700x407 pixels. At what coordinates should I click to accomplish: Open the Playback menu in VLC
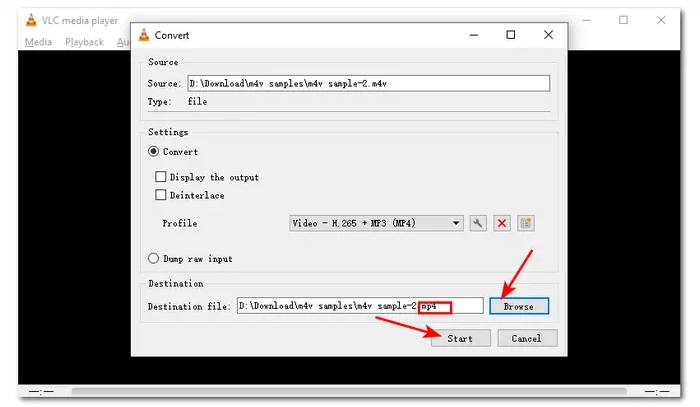point(84,42)
